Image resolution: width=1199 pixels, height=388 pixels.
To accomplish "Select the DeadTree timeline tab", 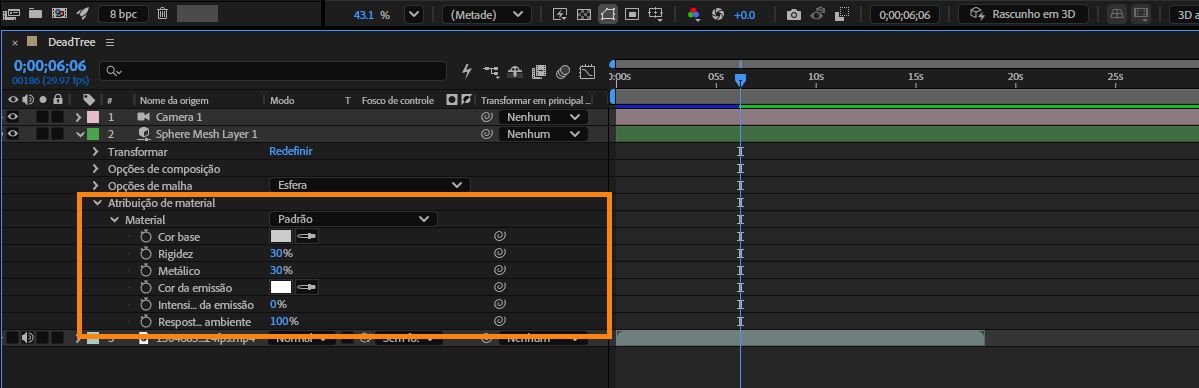I will (72, 42).
